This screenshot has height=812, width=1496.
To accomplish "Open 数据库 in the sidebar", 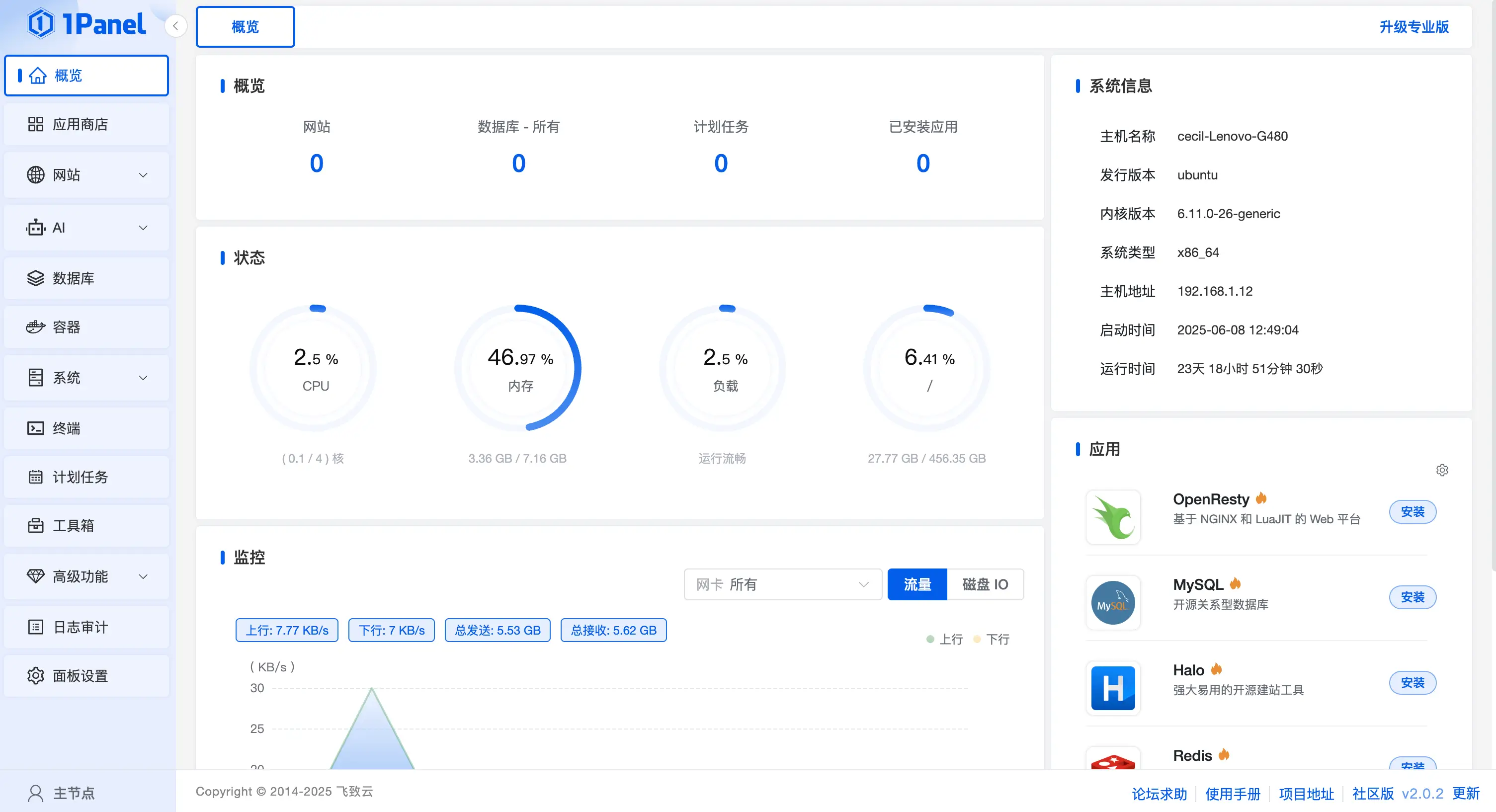I will [x=86, y=278].
